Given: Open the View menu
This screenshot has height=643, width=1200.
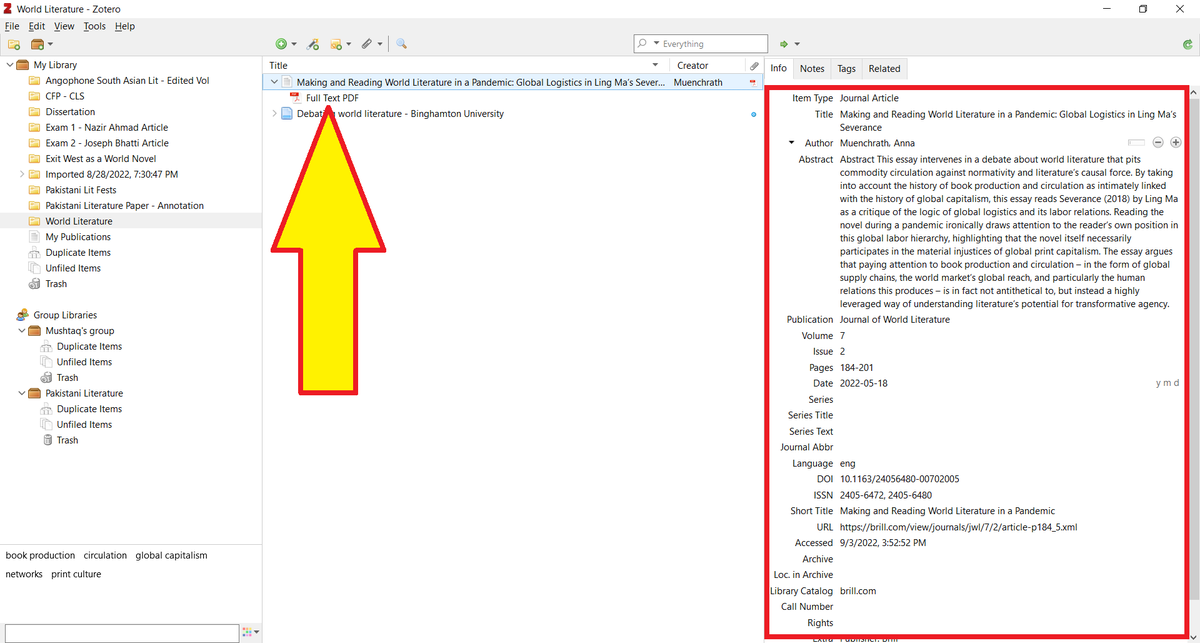Looking at the screenshot, I should [64, 26].
